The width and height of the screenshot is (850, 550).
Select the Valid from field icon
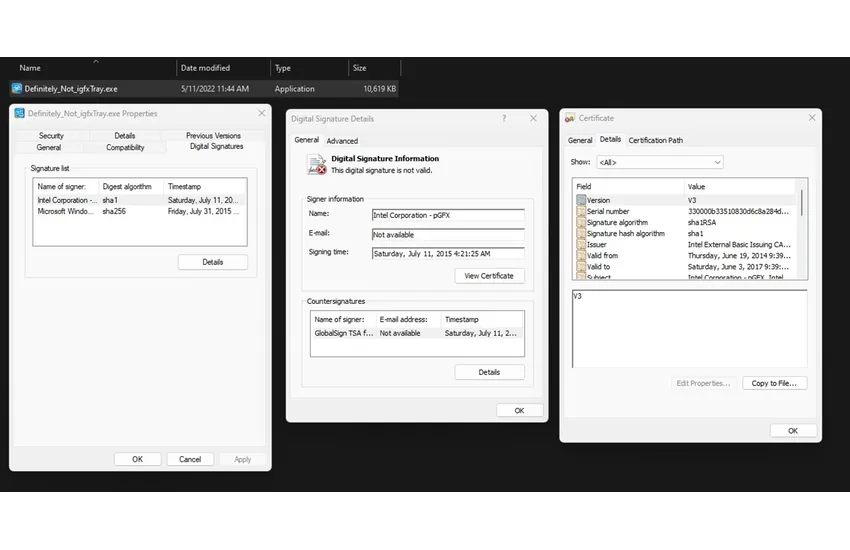click(x=581, y=255)
